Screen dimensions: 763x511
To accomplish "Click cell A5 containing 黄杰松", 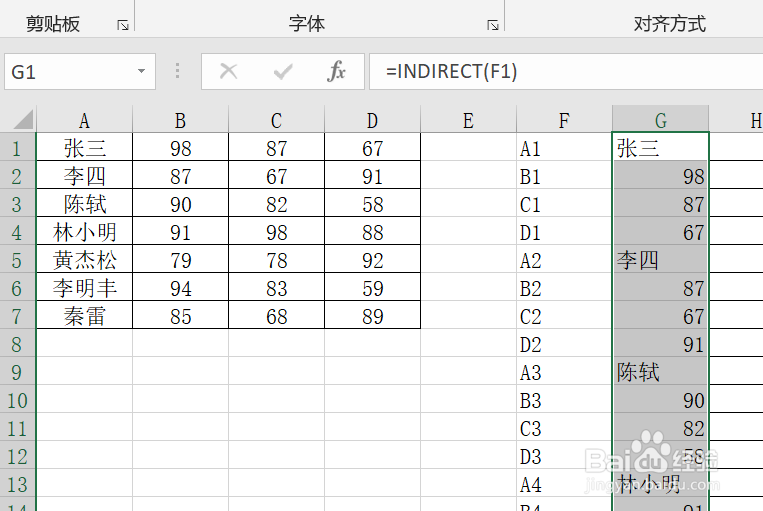I will tap(84, 259).
